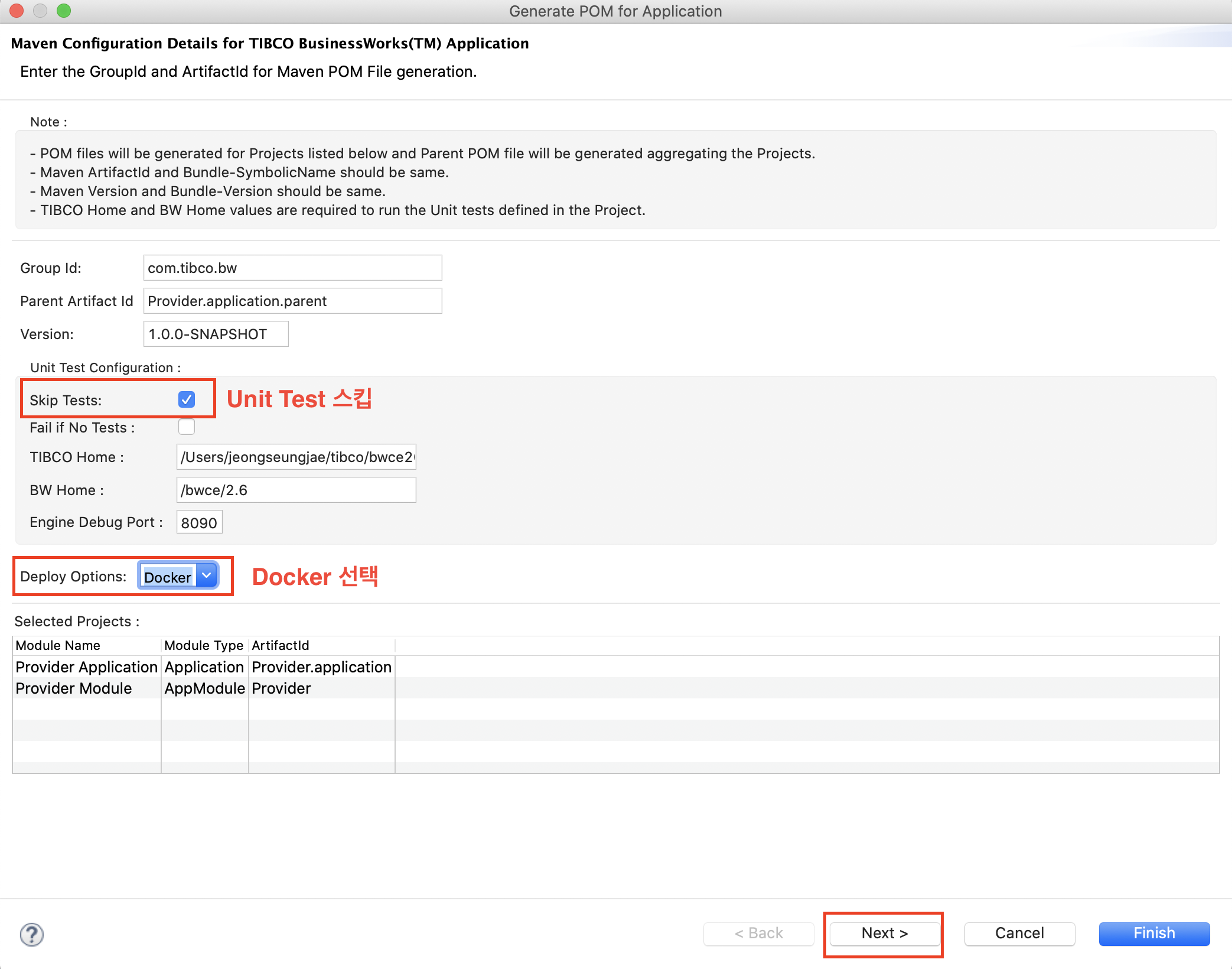Click the Next button to proceed
Screen dimensions: 1232x969
coord(884,932)
